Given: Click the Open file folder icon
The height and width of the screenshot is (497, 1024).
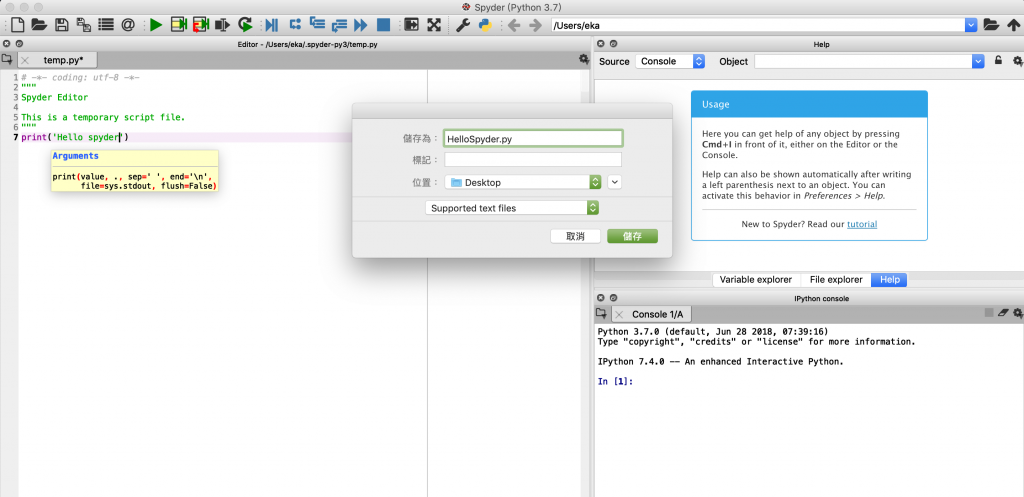Looking at the screenshot, I should tap(39, 25).
